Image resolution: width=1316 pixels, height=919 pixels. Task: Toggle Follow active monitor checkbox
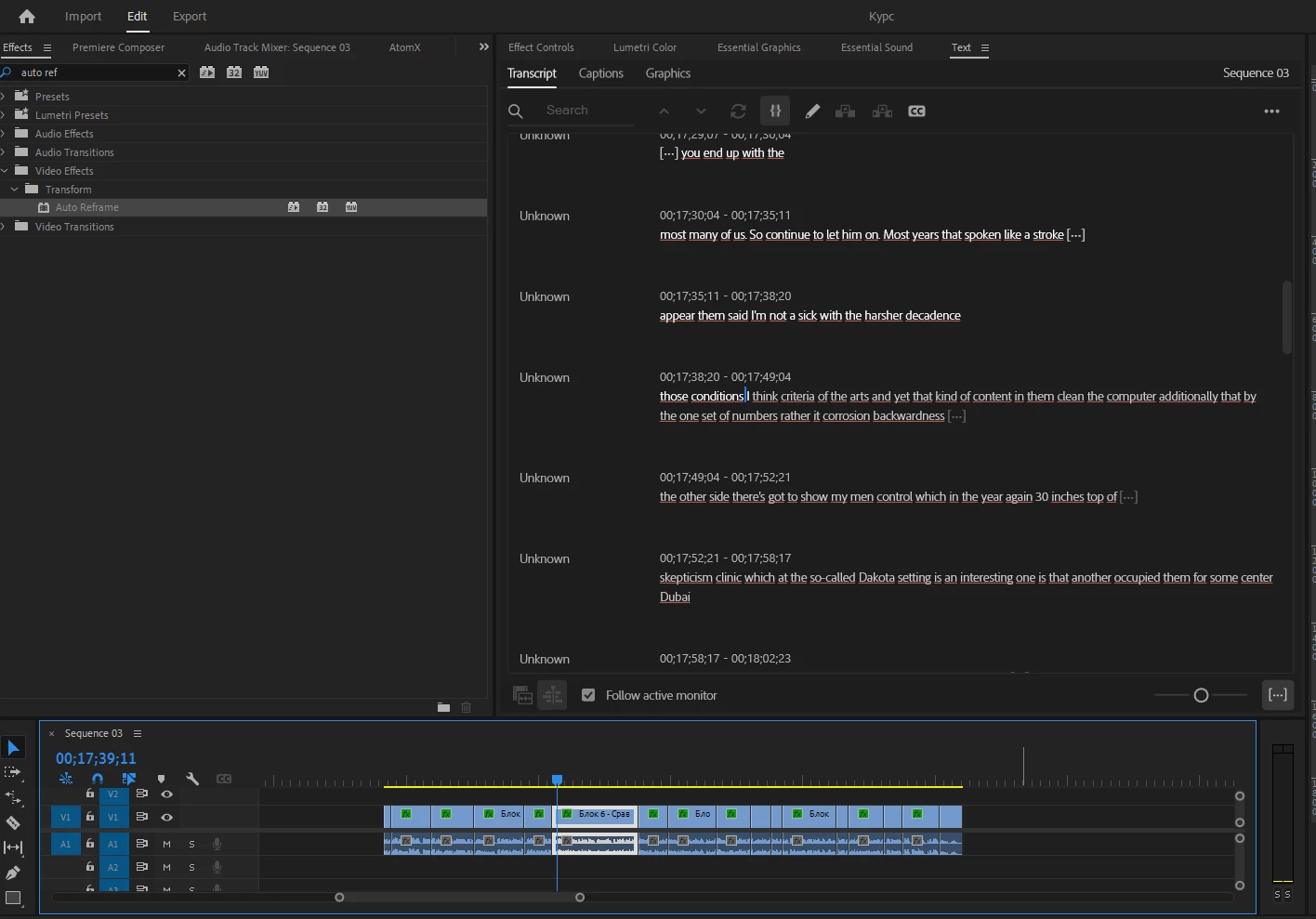pyautogui.click(x=588, y=695)
